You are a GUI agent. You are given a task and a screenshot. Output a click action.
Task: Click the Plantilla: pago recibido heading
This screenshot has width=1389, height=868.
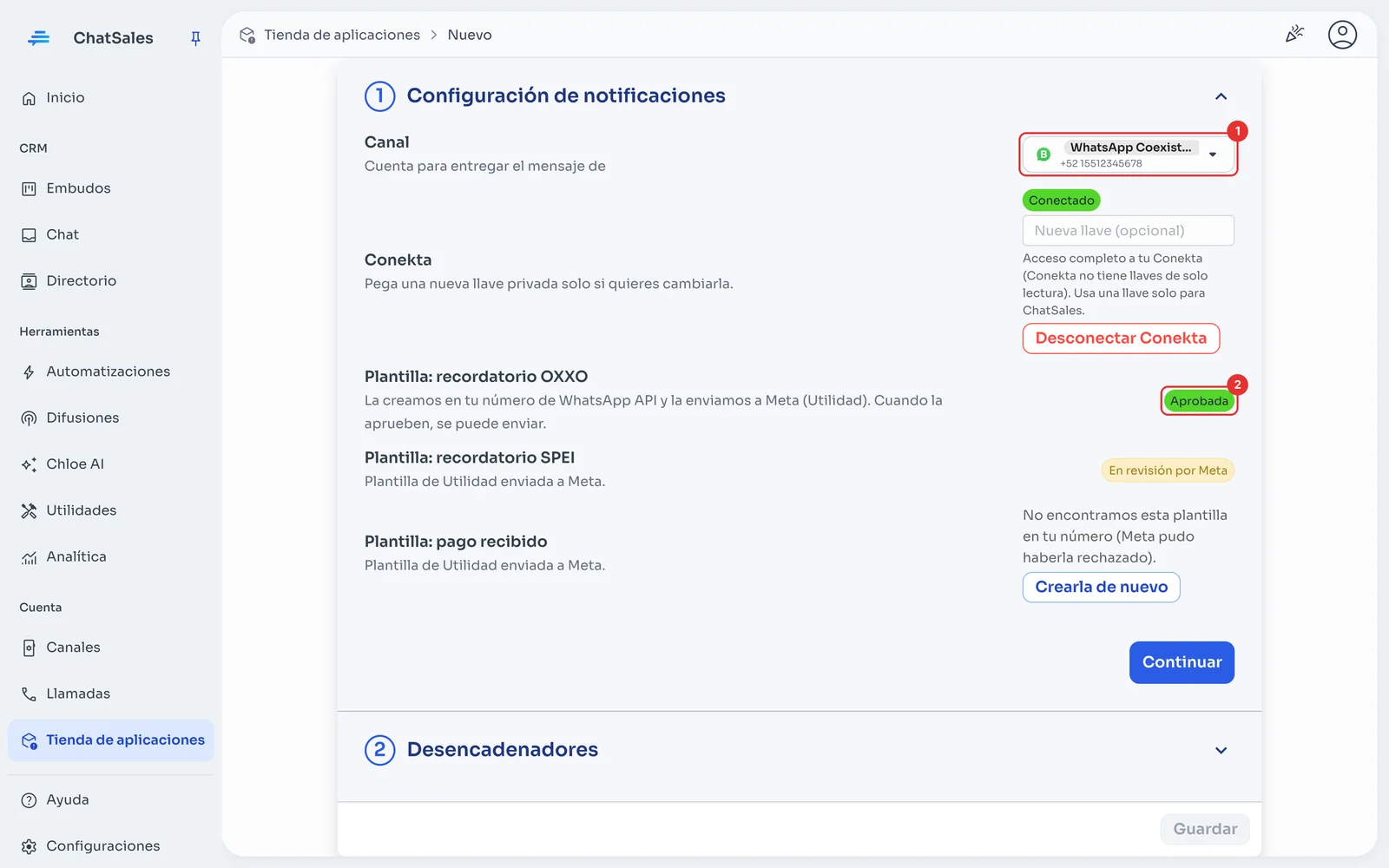coord(456,542)
